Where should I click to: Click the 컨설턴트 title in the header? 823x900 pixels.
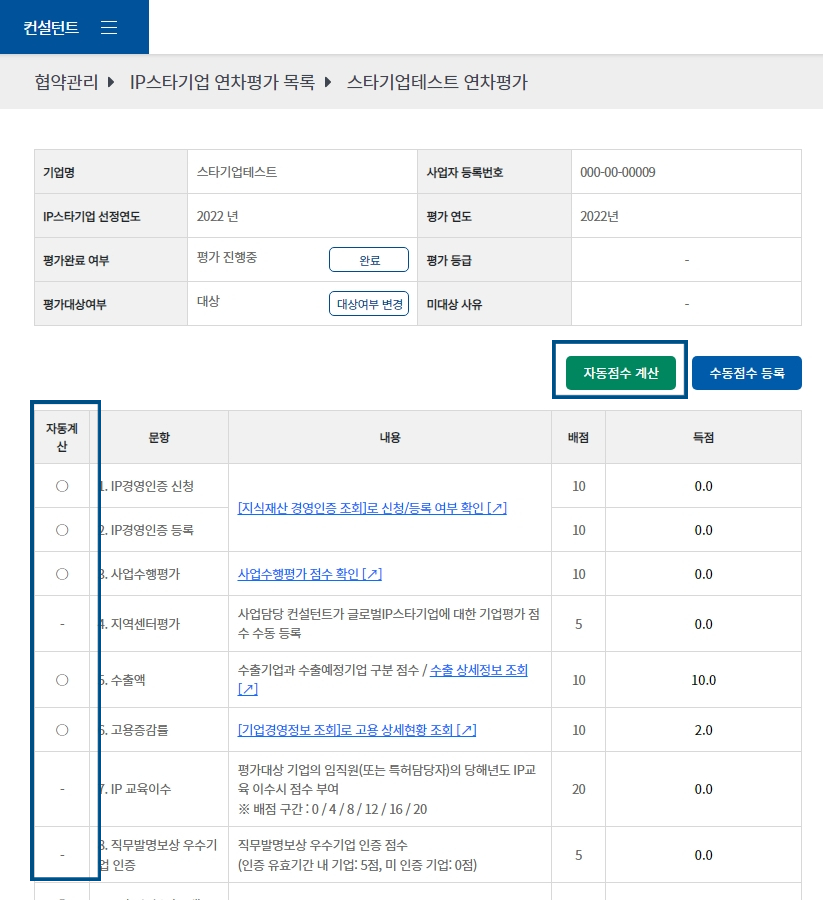tap(51, 28)
